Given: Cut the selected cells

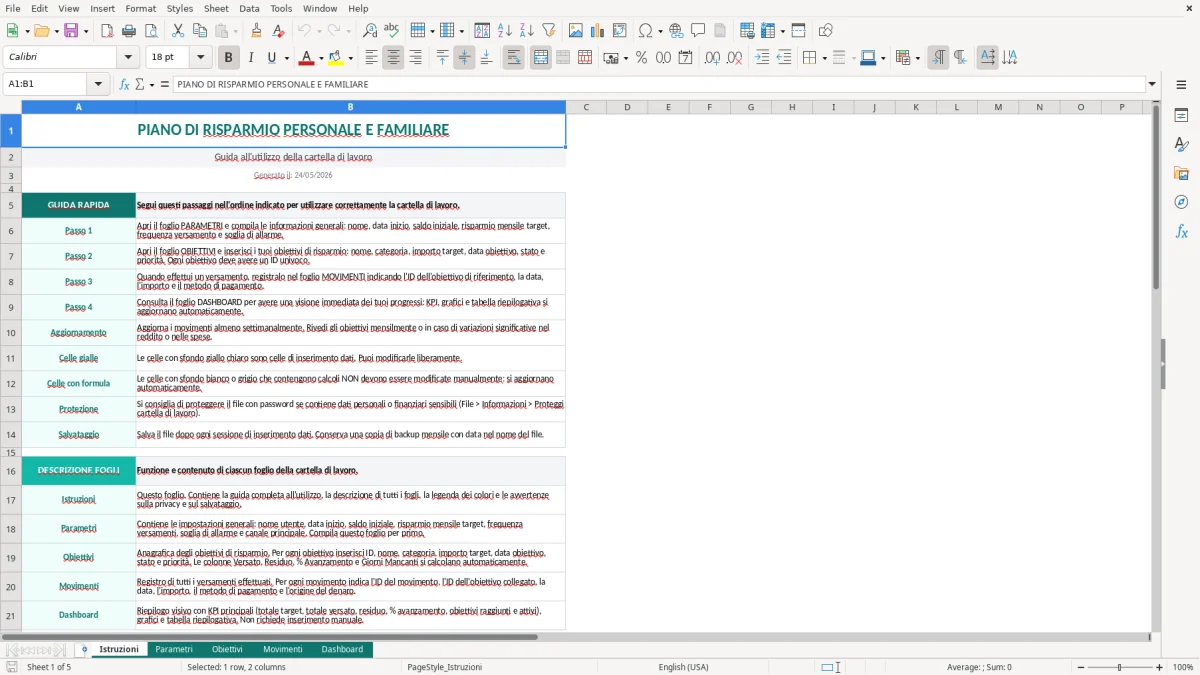Looking at the screenshot, I should pos(177,31).
